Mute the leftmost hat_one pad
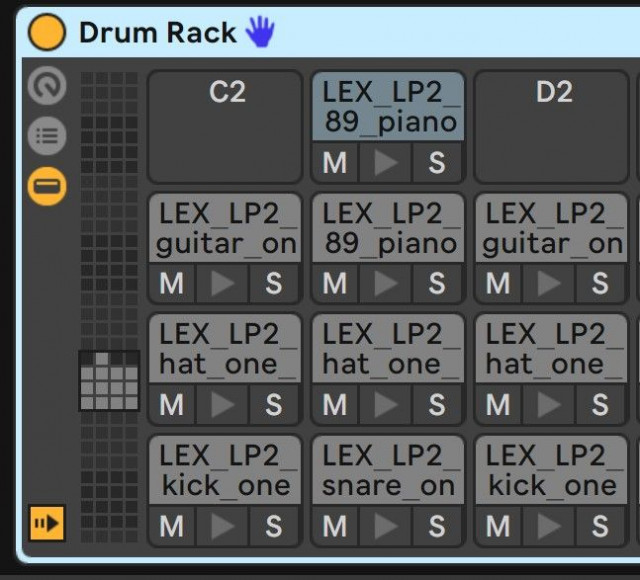The height and width of the screenshot is (580, 640). (172, 405)
